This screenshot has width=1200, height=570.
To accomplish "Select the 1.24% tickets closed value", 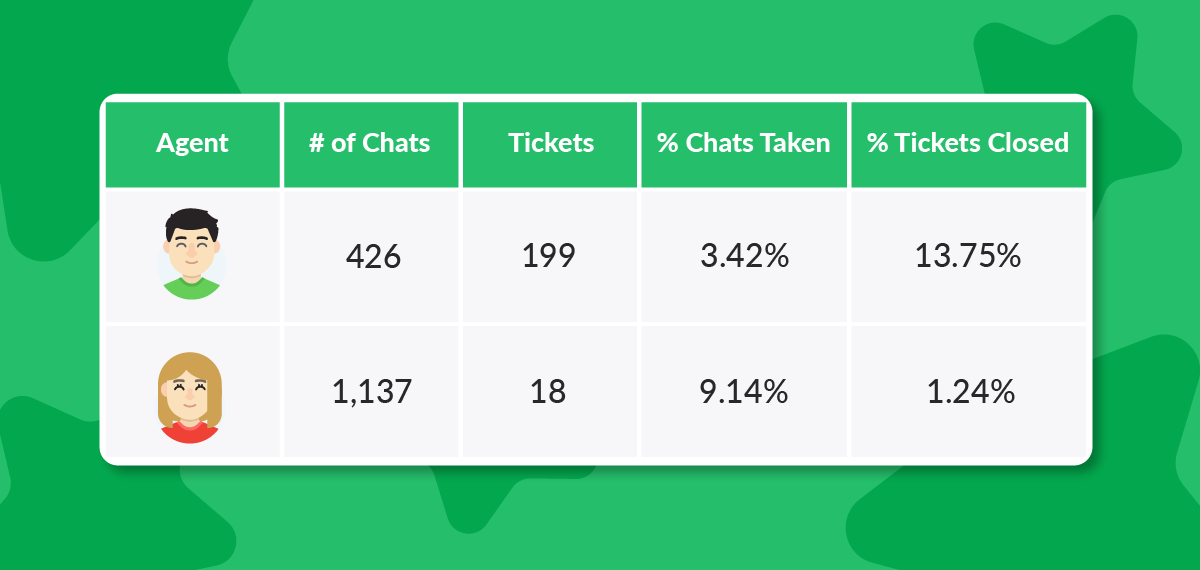I will click(970, 391).
